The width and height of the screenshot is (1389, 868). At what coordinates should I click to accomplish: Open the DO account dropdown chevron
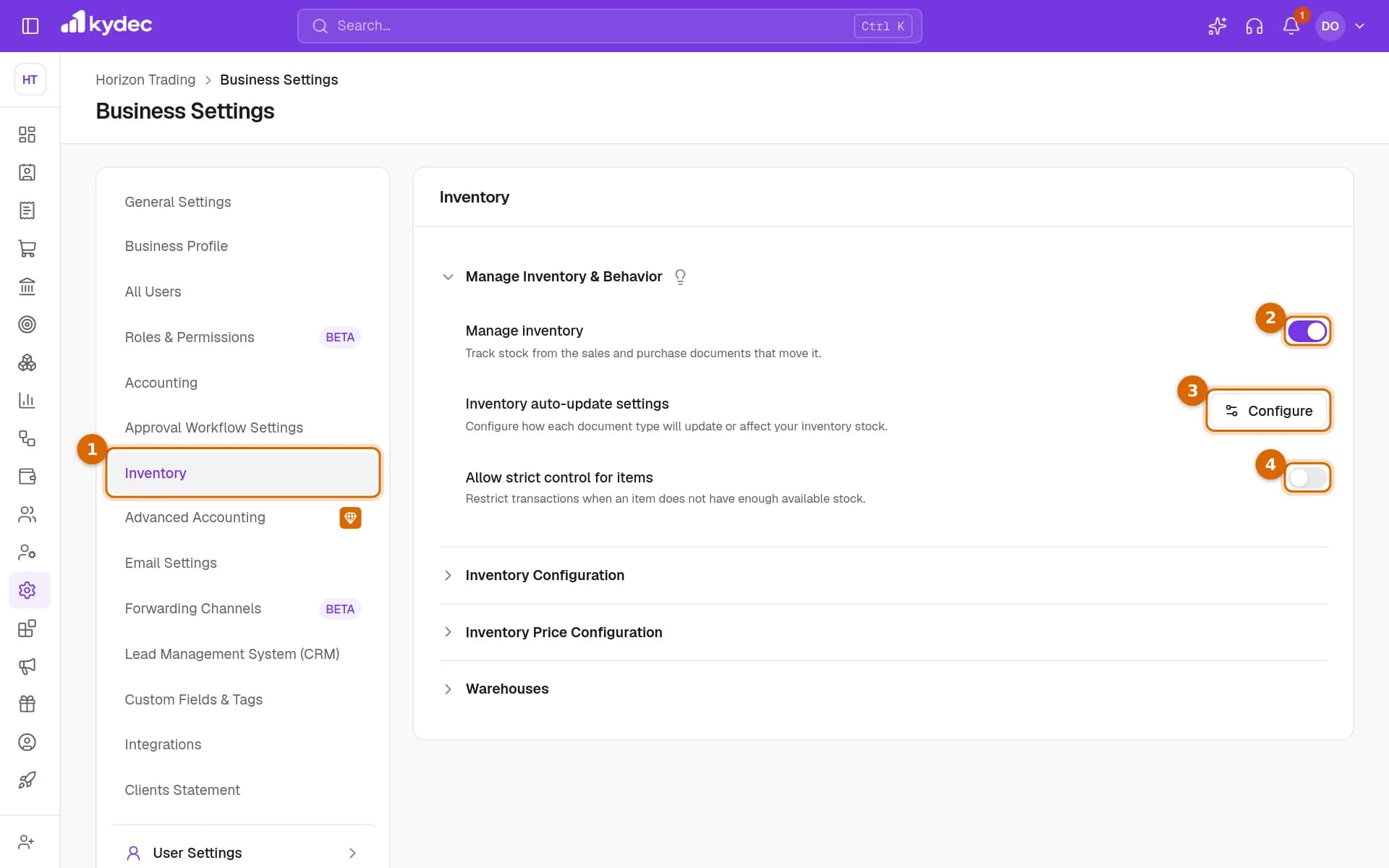click(x=1360, y=26)
